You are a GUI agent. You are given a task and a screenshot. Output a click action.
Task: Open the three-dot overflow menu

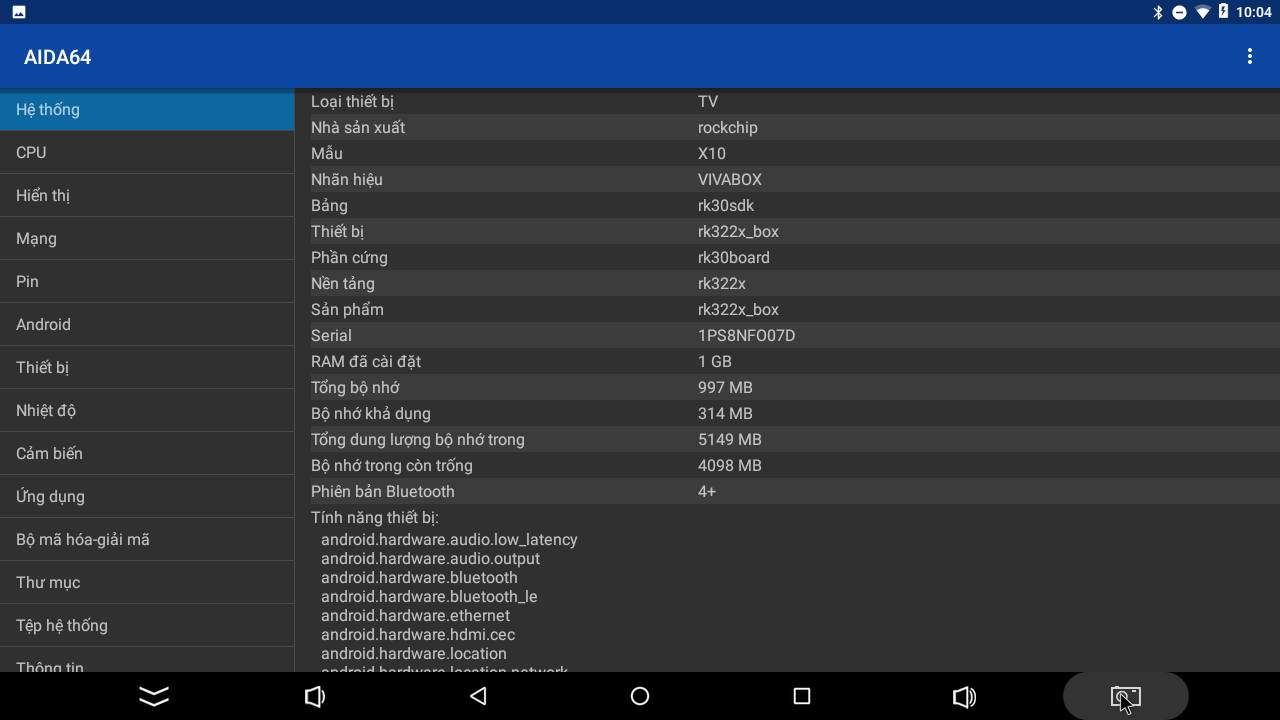1249,57
